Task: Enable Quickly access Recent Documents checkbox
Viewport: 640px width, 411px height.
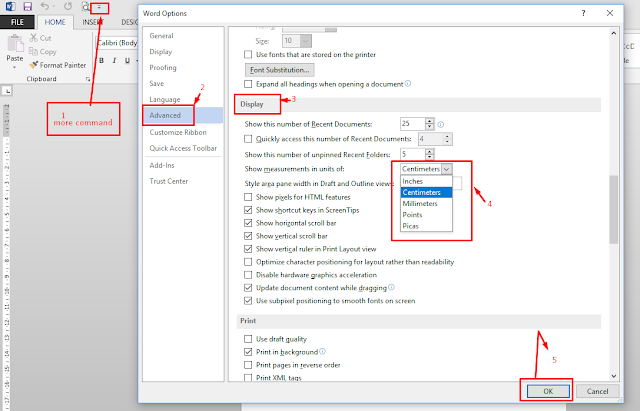Action: 248,139
